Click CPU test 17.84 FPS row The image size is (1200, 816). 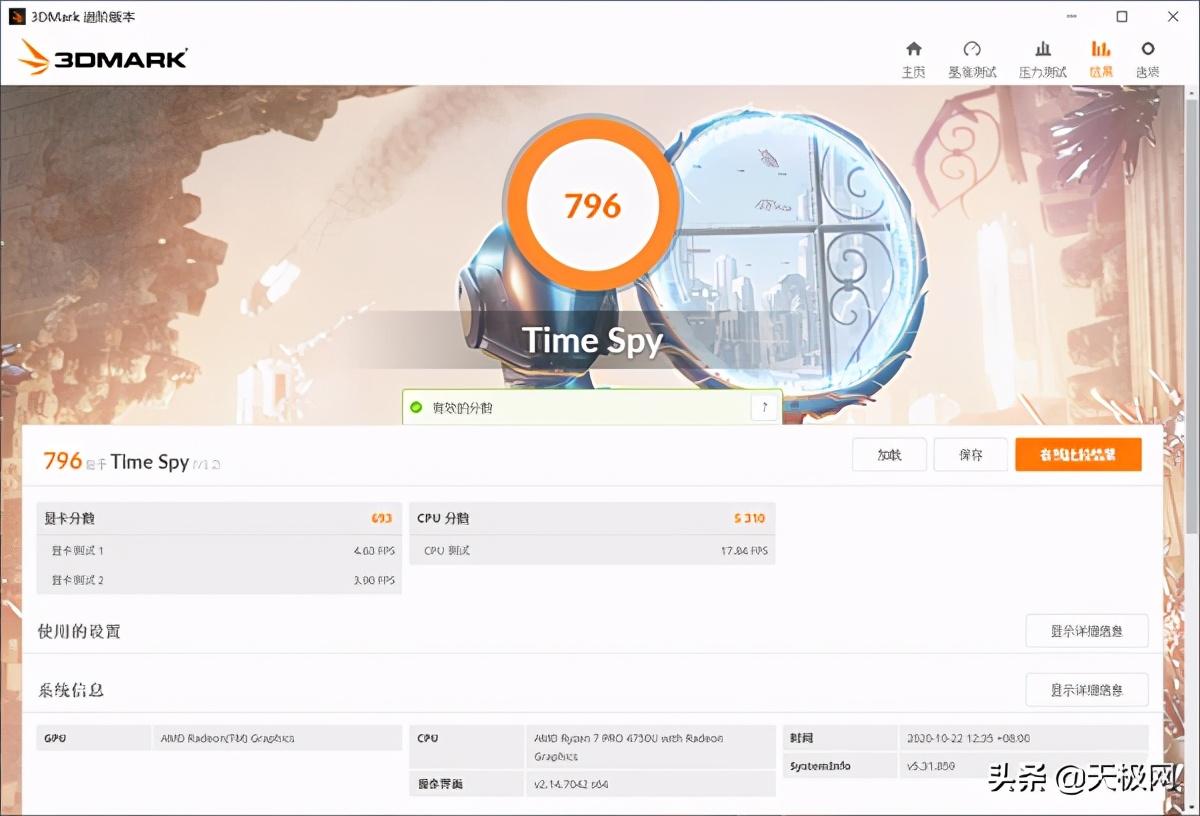(x=592, y=550)
